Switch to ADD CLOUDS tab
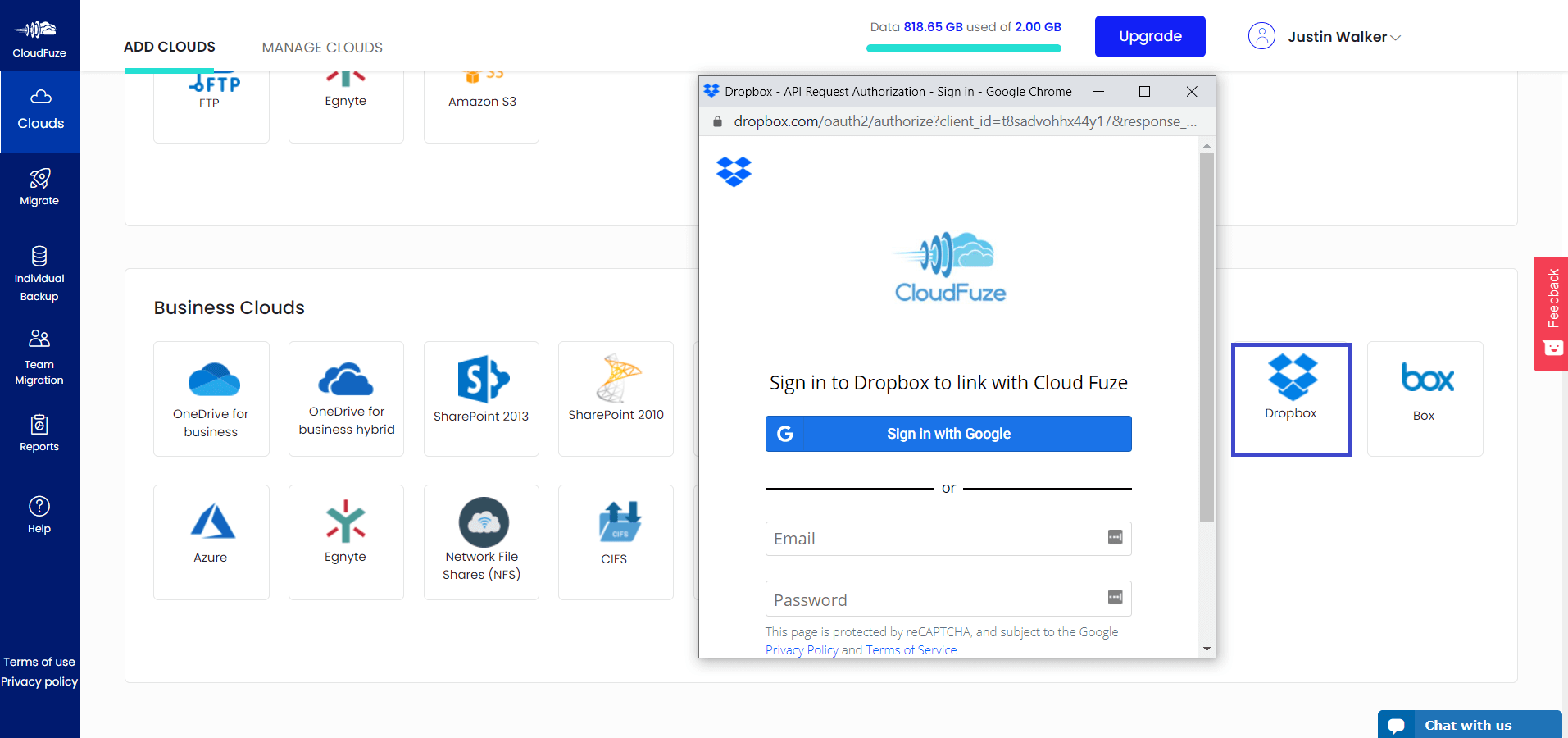 point(170,47)
